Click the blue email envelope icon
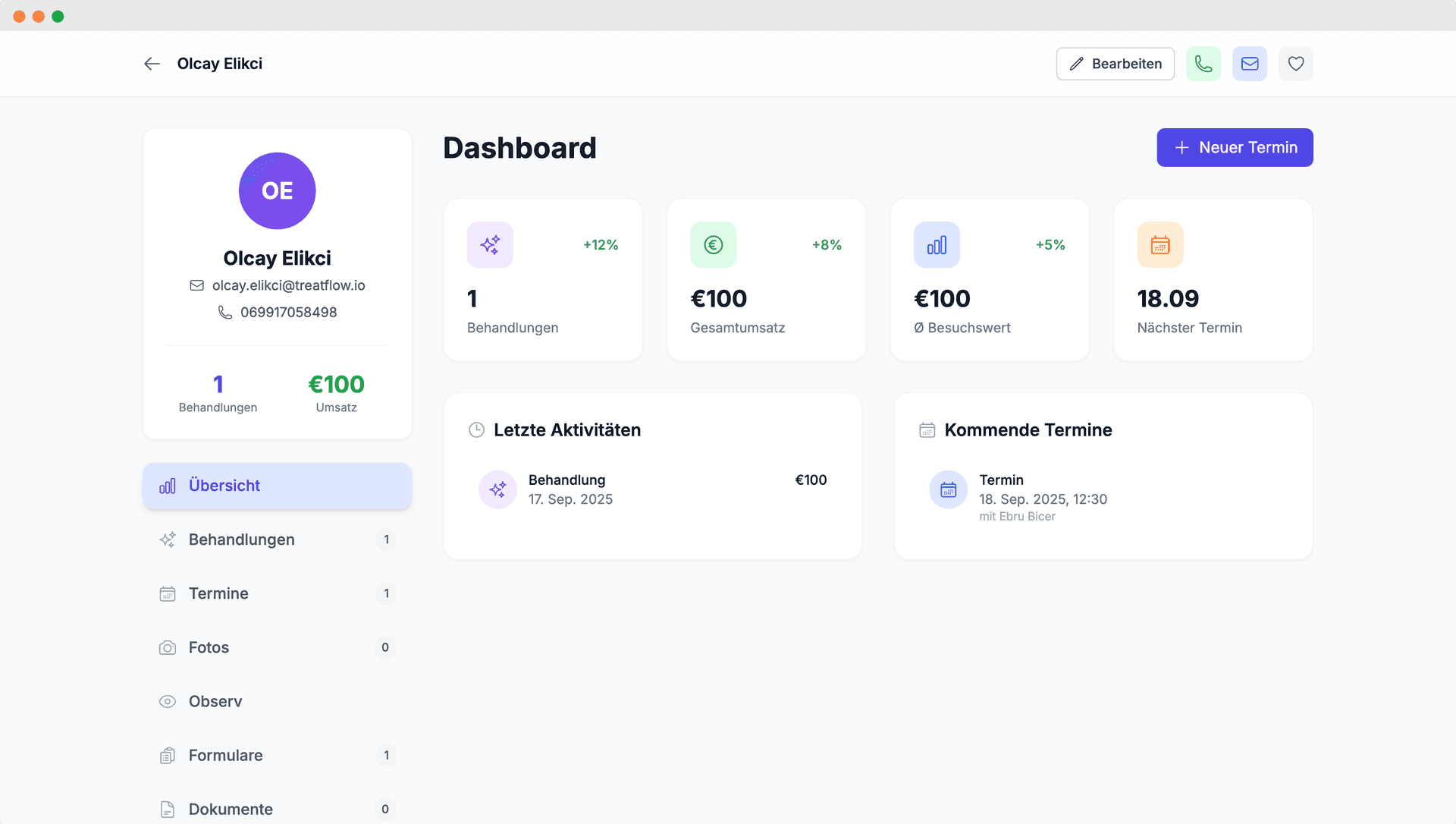Viewport: 1456px width, 824px height. 1250,64
